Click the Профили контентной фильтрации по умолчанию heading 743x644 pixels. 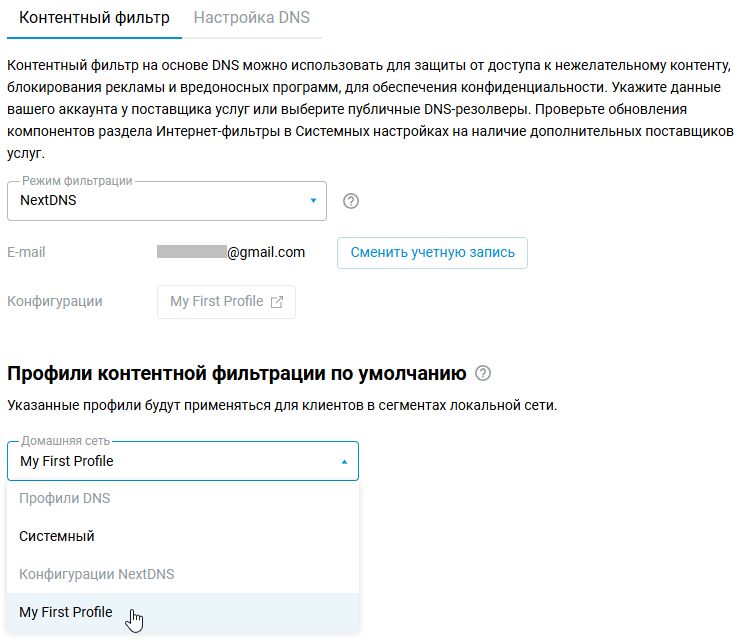pos(237,374)
